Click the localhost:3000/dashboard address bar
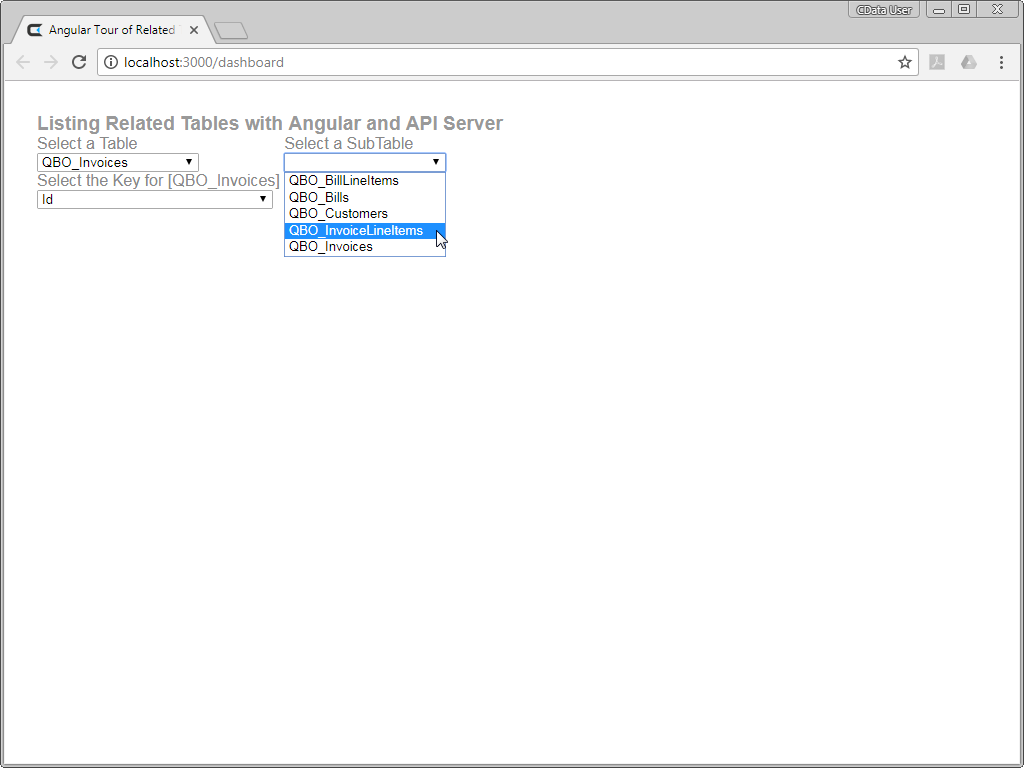This screenshot has width=1024, height=768. click(x=500, y=62)
